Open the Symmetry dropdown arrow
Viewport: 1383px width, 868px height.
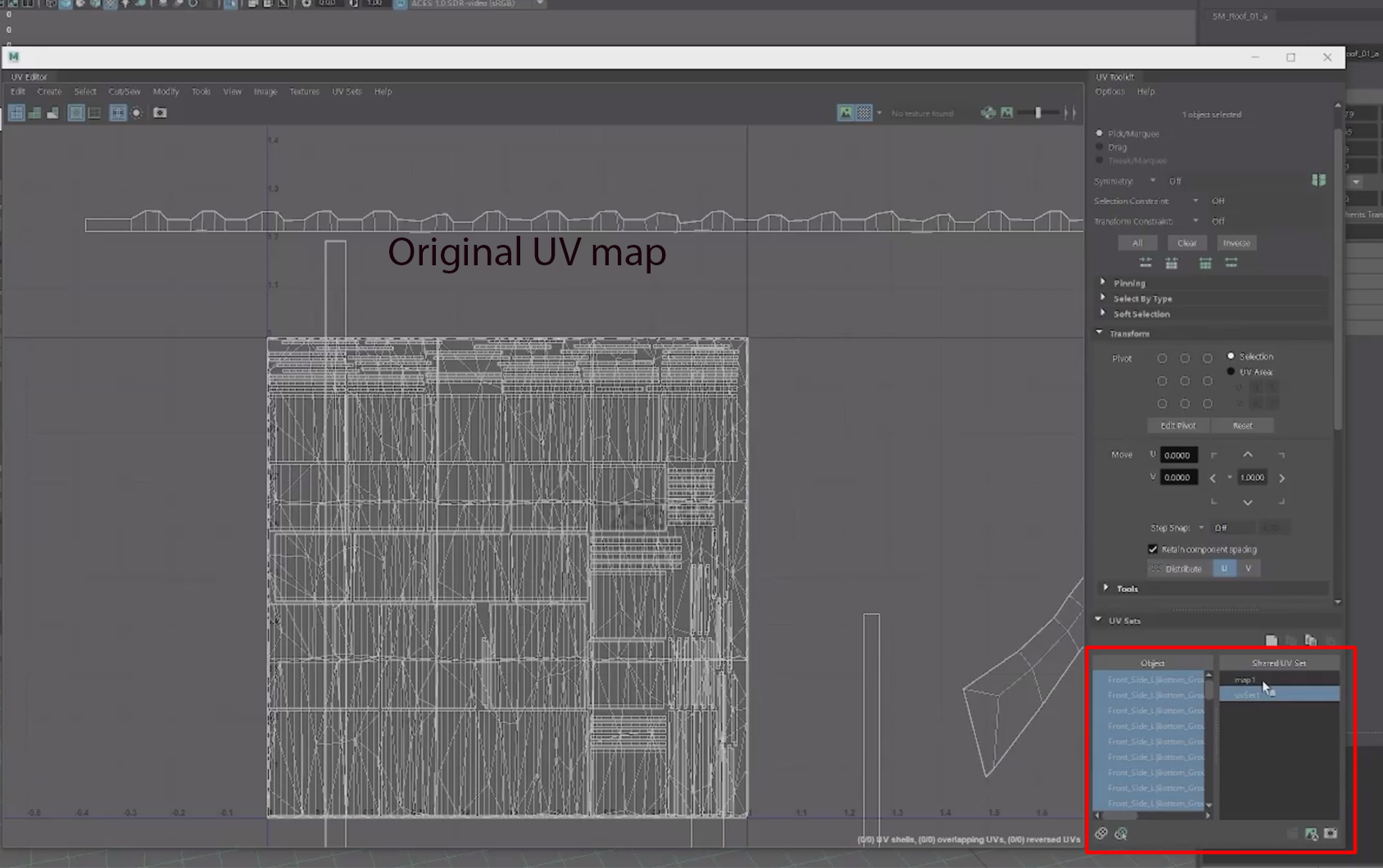[1153, 180]
